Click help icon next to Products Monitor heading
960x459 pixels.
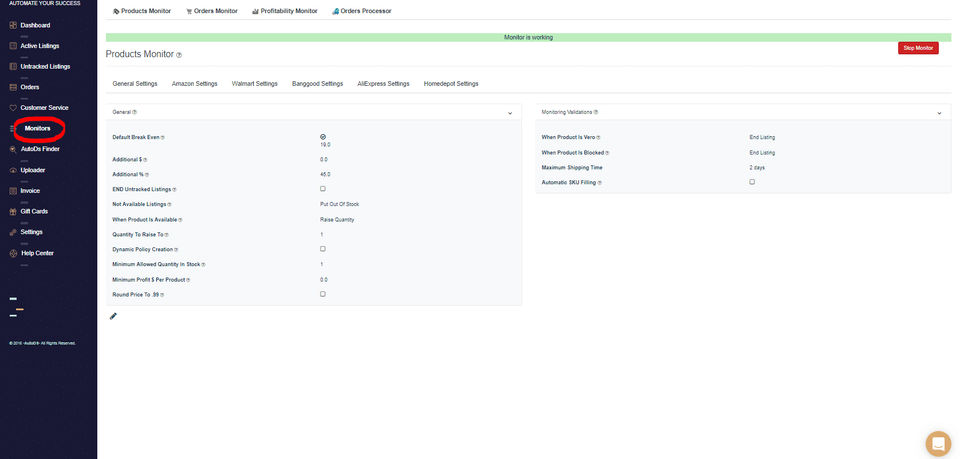[x=179, y=55]
